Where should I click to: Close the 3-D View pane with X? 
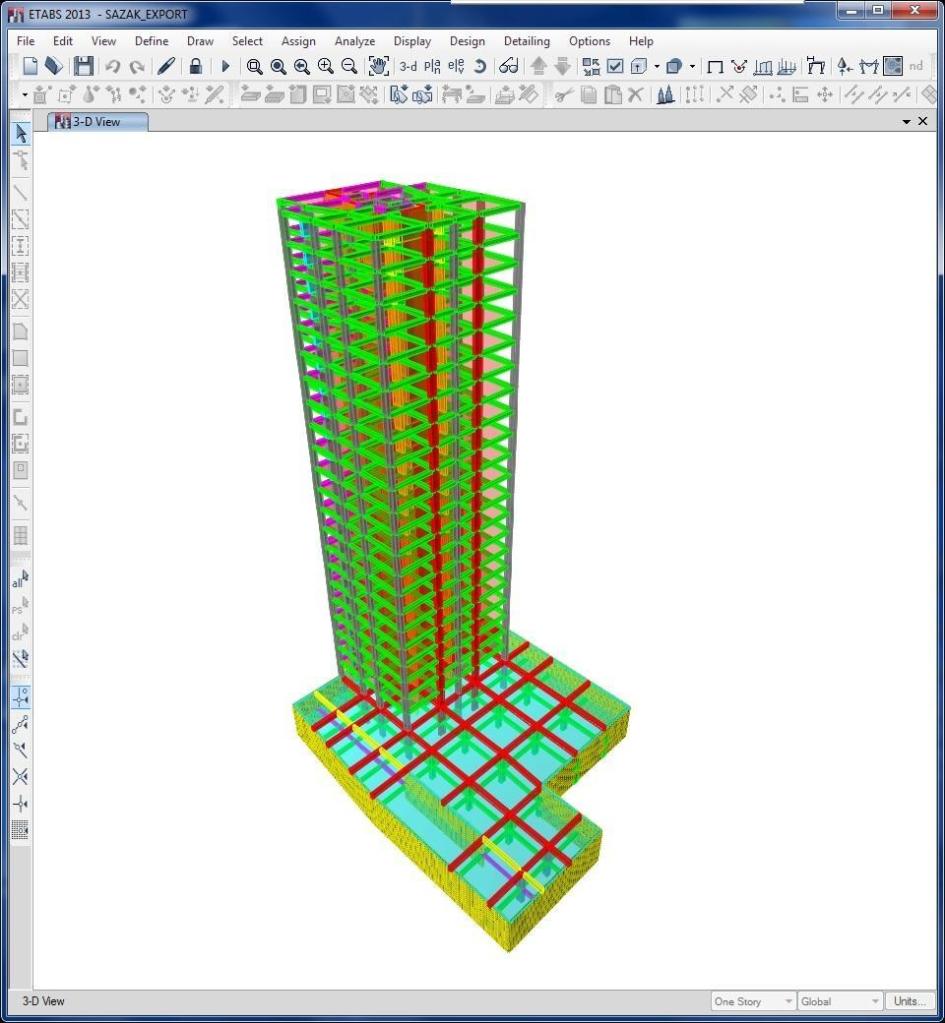click(x=922, y=121)
